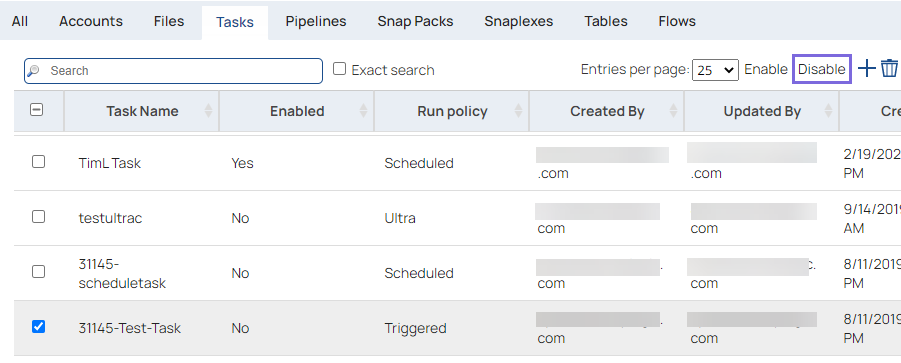This screenshot has width=901, height=363.
Task: Sort by Updated By column arrows
Action: (829, 111)
